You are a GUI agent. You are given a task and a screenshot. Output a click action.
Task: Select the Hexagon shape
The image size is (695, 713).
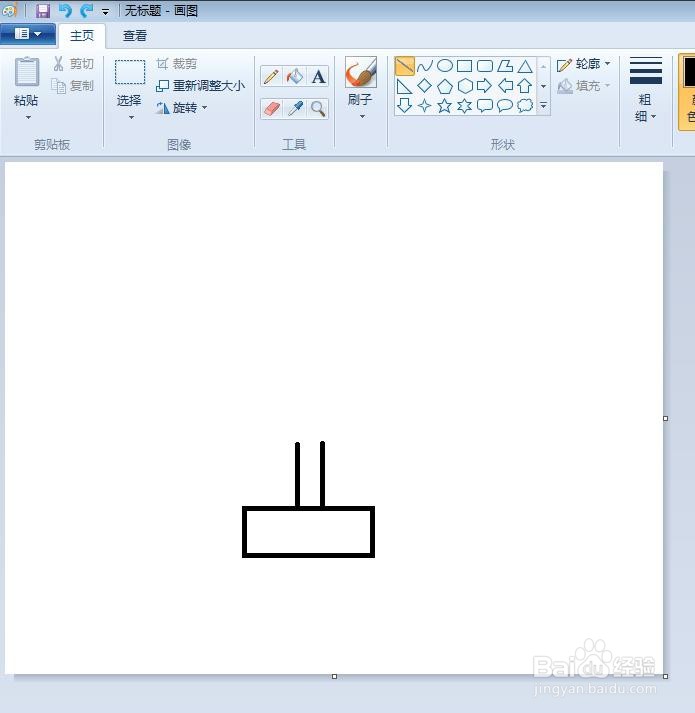tap(464, 86)
